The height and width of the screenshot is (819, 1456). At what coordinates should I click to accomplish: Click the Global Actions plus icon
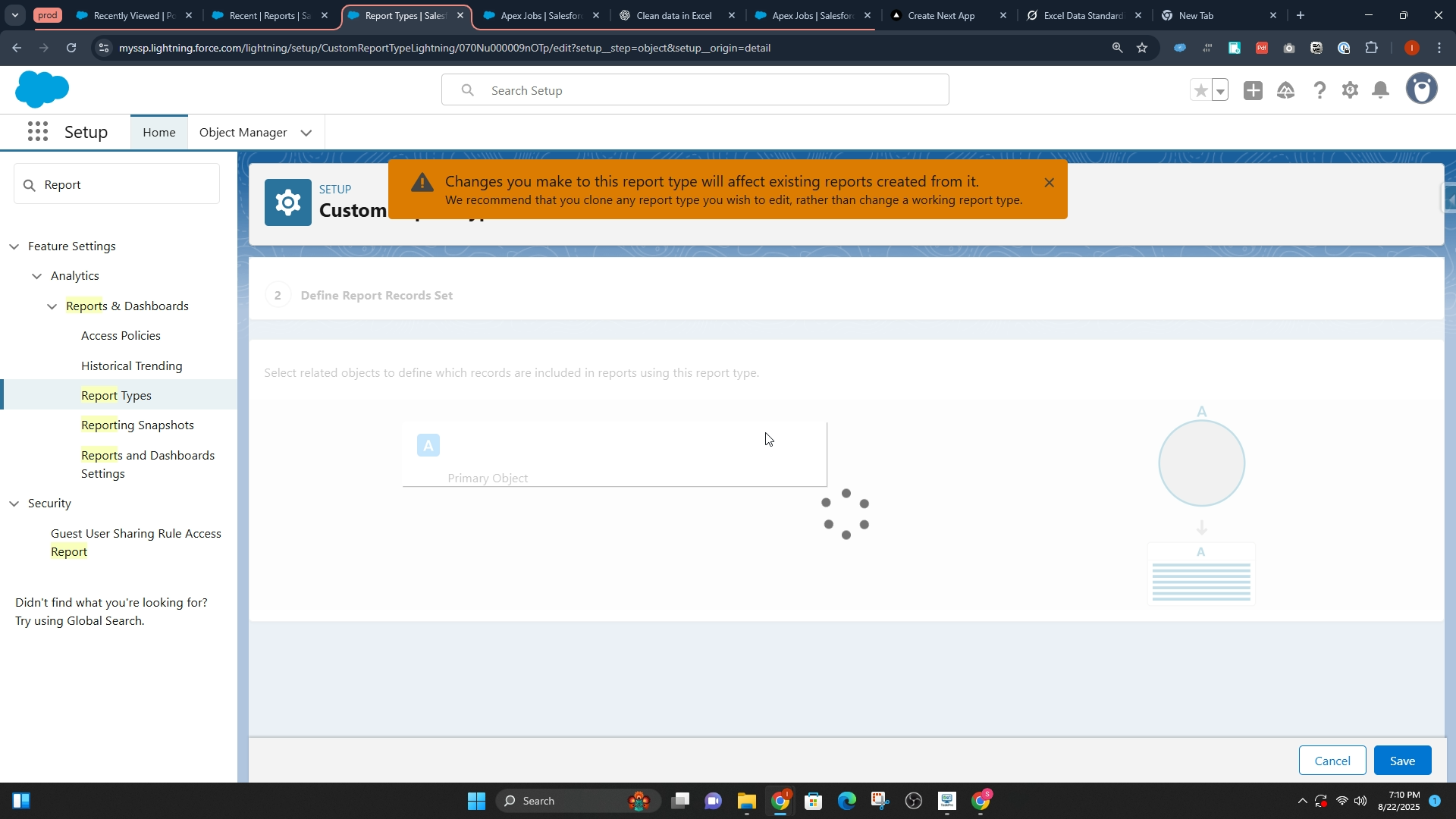pyautogui.click(x=1253, y=90)
